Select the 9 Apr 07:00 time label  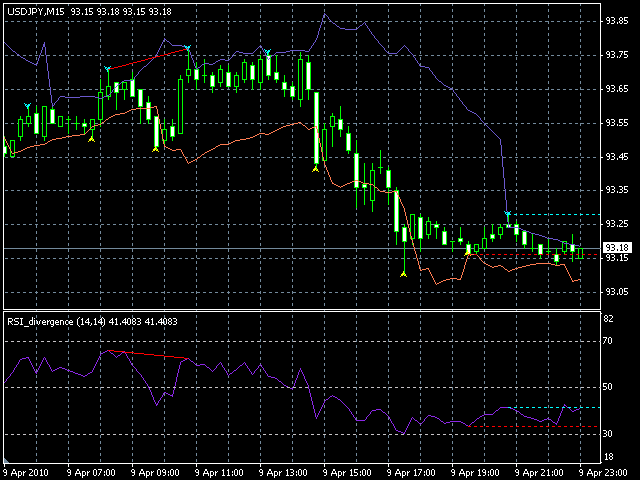point(91,473)
